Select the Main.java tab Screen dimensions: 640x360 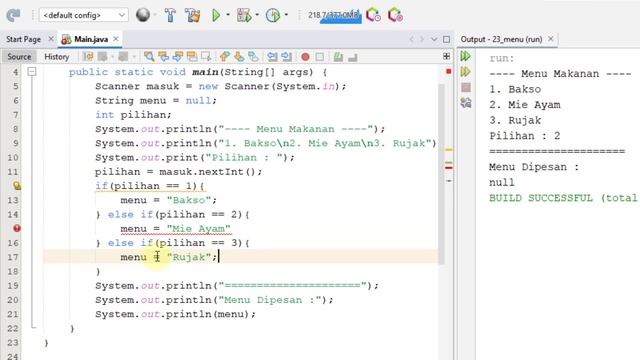[91, 39]
